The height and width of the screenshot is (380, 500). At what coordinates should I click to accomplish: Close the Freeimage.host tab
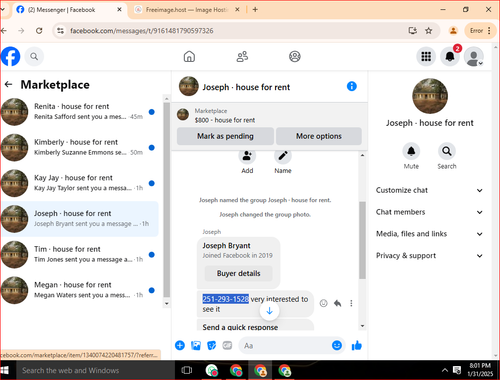coord(237,10)
